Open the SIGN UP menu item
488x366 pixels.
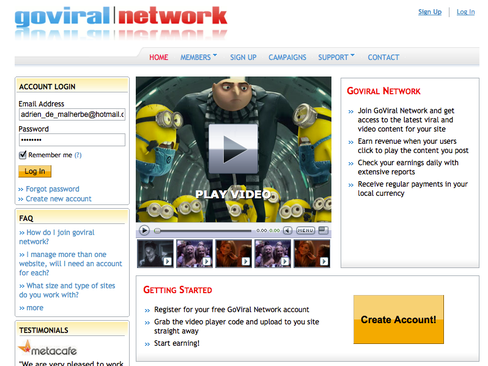[x=243, y=57]
